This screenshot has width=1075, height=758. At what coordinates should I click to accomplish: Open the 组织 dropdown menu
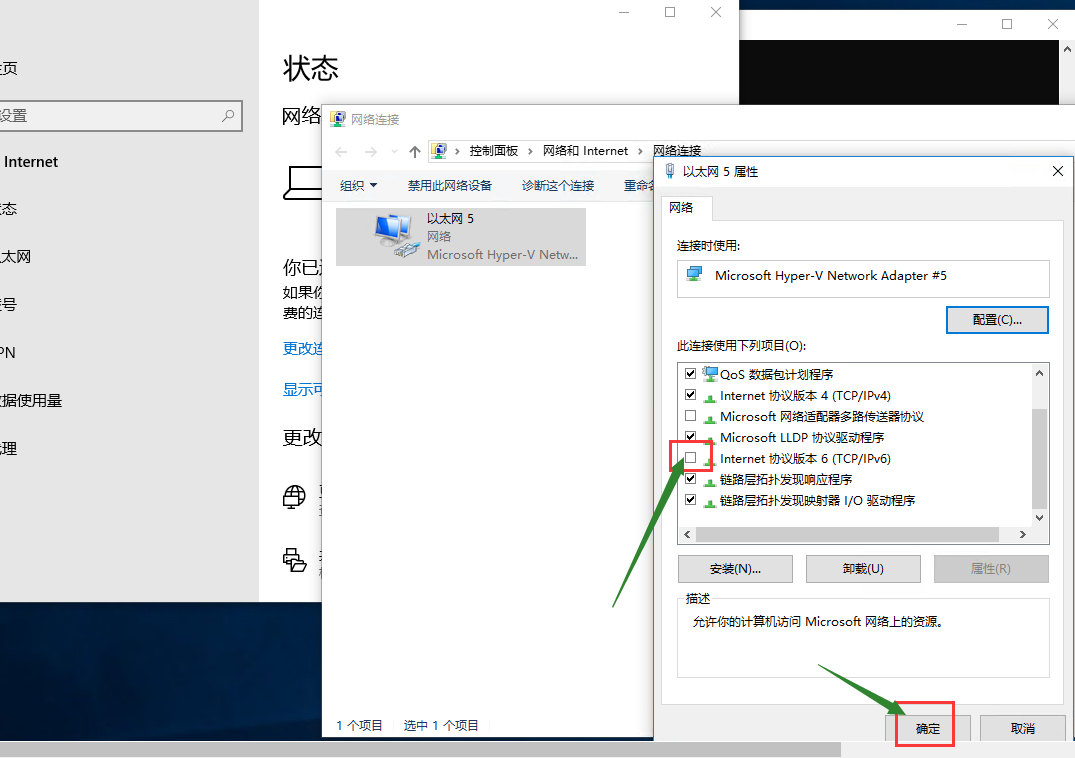tap(358, 185)
